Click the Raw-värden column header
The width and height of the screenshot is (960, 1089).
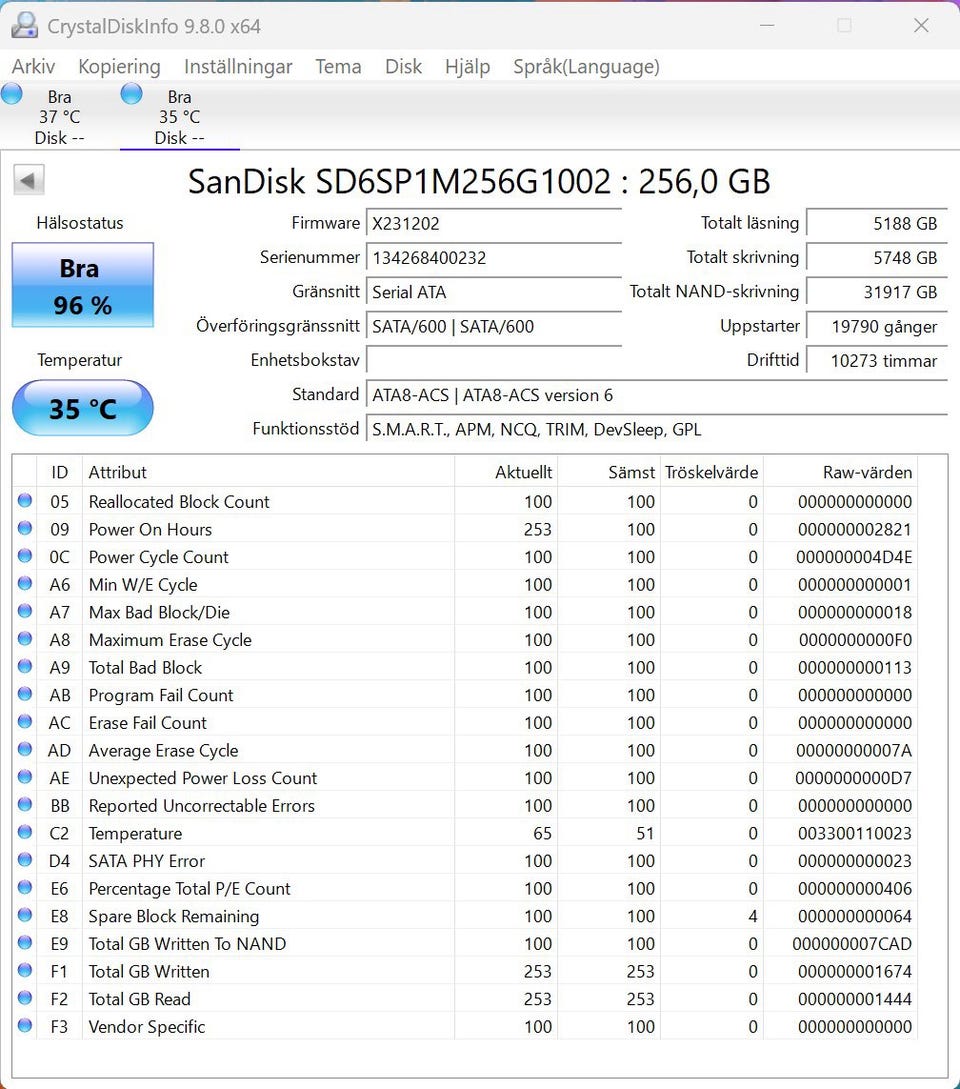click(x=840, y=472)
